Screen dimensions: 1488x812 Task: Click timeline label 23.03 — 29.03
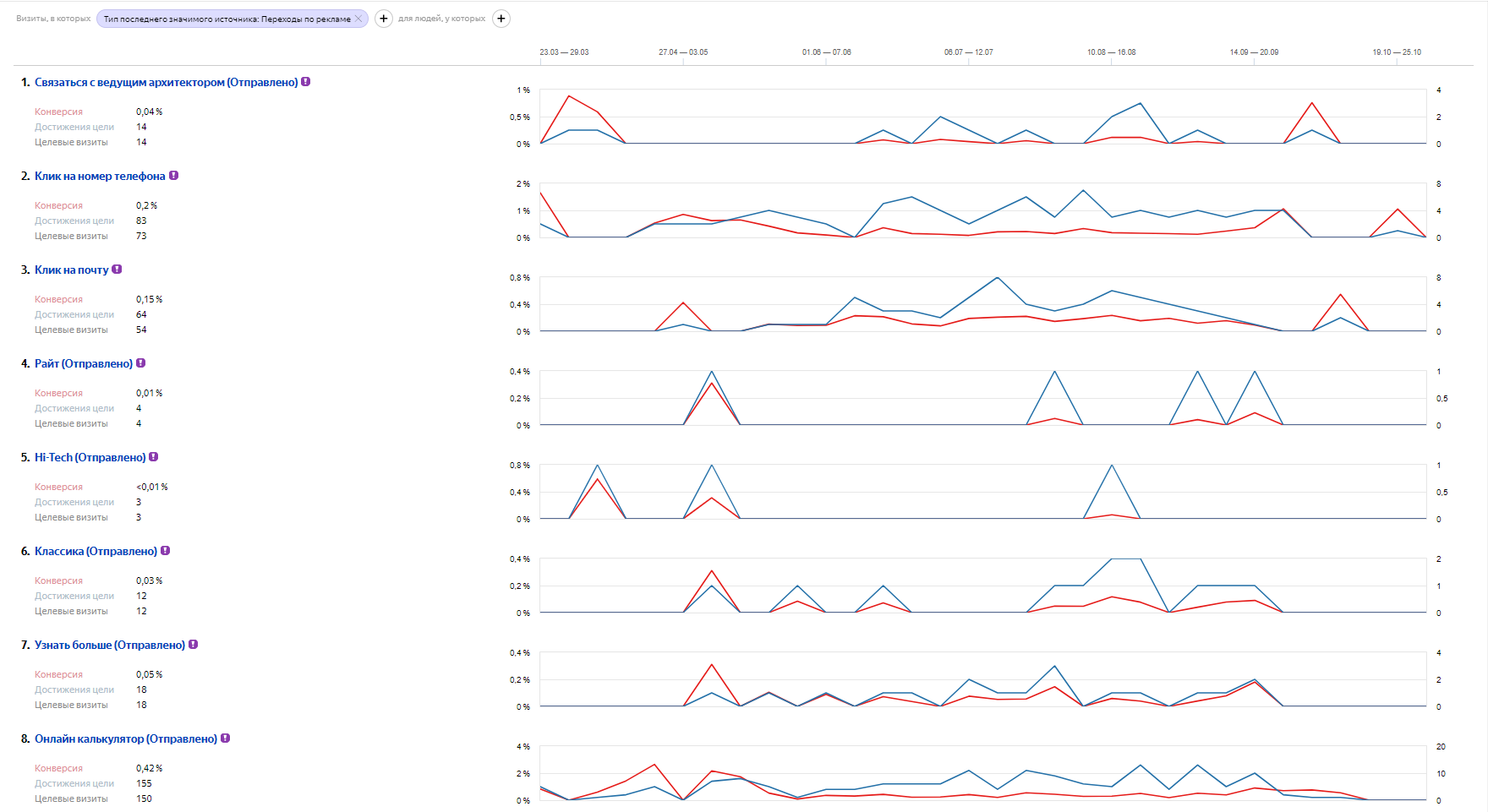(564, 52)
